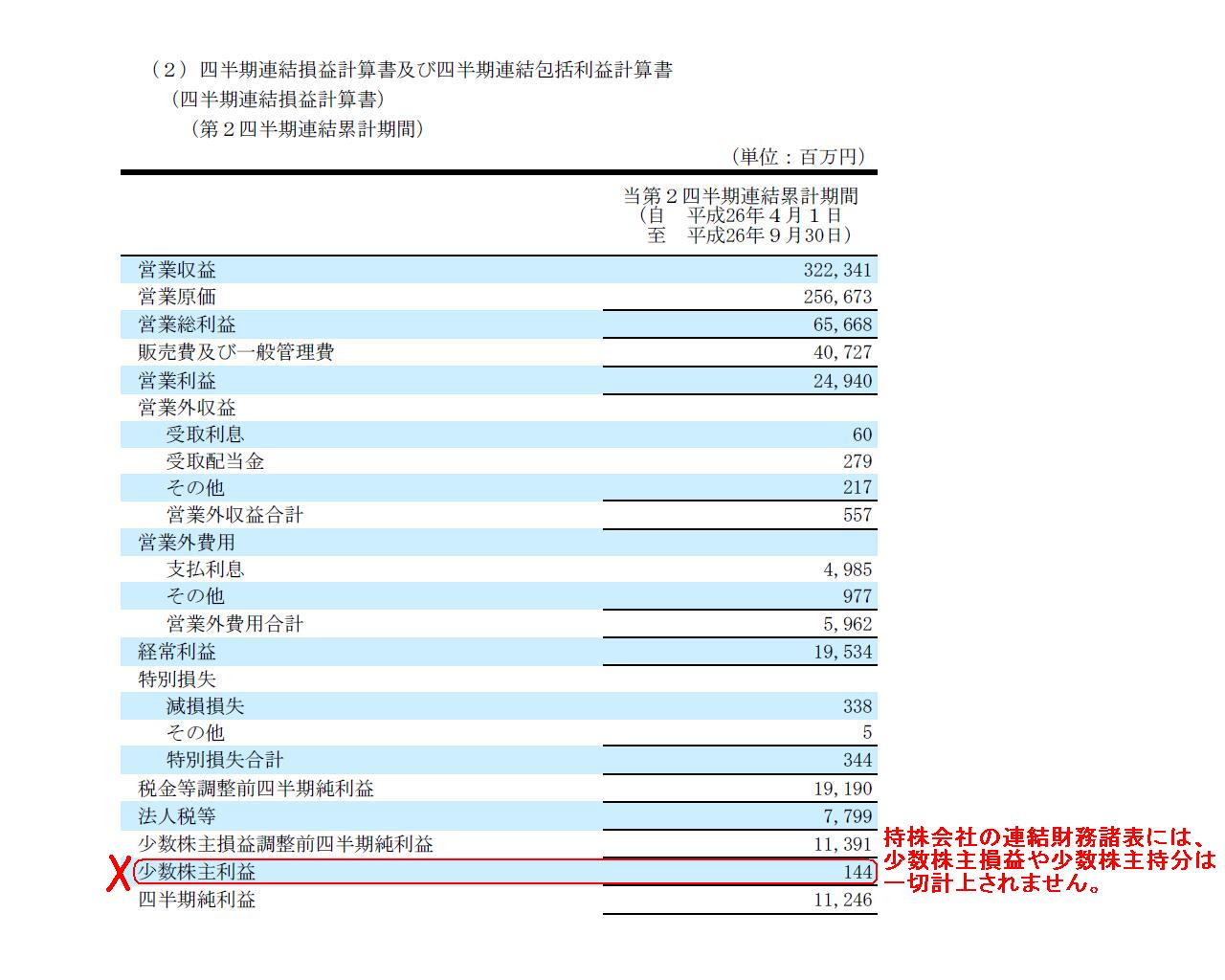Image resolution: width=1225 pixels, height=980 pixels.
Task: Click the 営業外収益 section heading
Action: click(187, 408)
